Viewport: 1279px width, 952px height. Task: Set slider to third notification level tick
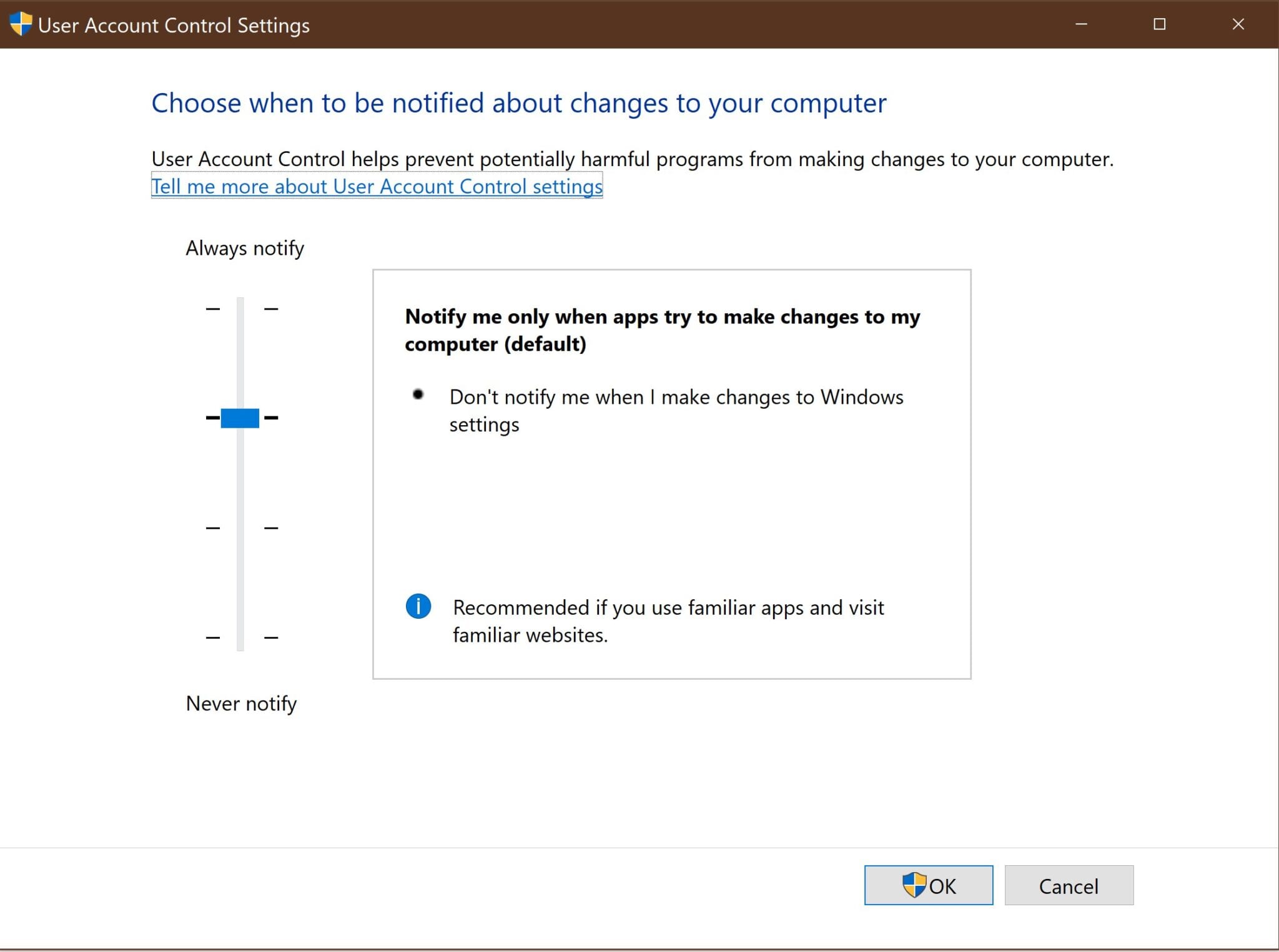pos(240,528)
